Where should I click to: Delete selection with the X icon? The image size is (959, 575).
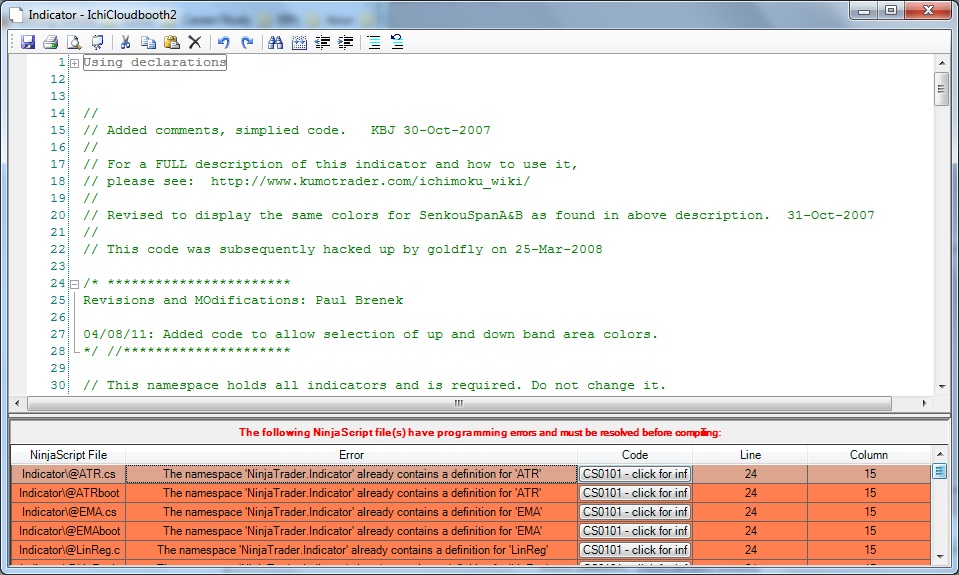click(194, 42)
